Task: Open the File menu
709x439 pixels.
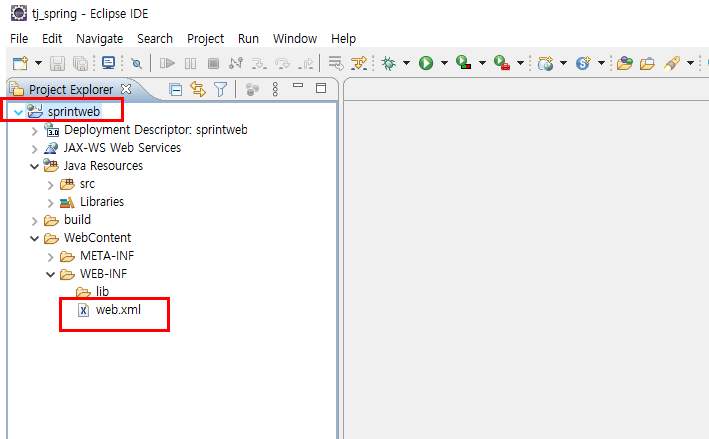Action: pos(19,39)
